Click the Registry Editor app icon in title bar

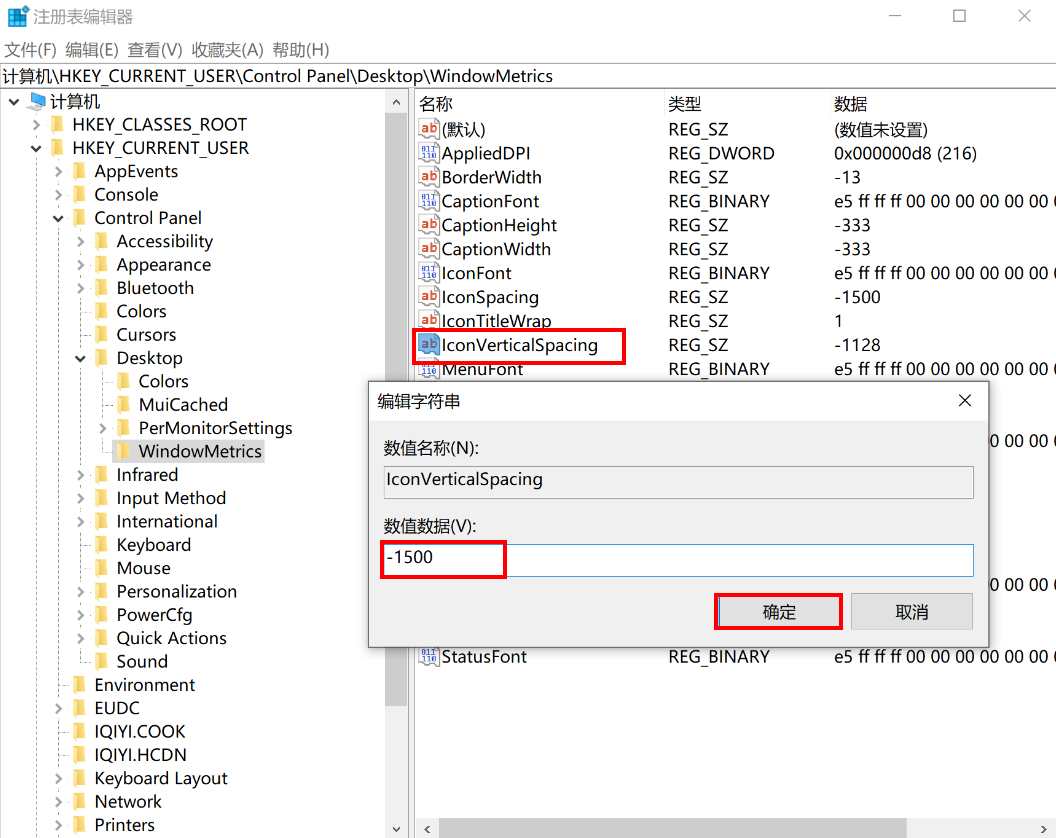pyautogui.click(x=18, y=17)
